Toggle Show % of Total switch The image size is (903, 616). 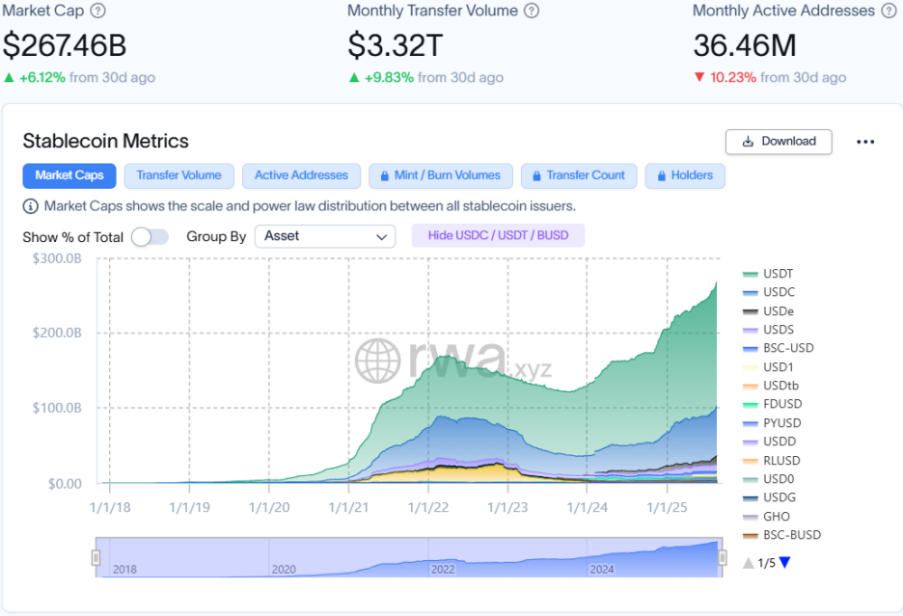pos(149,237)
